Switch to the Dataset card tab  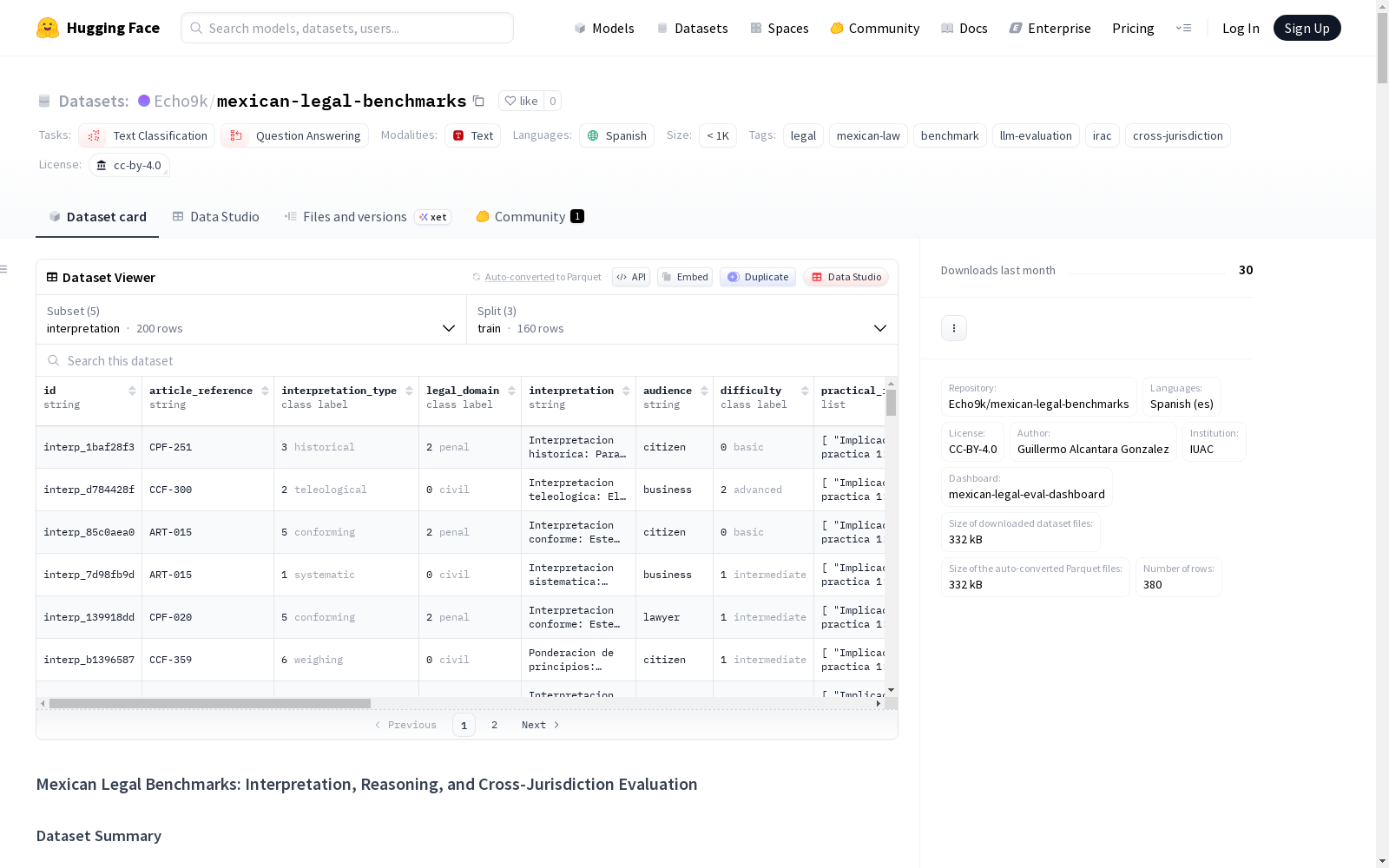pyautogui.click(x=97, y=217)
